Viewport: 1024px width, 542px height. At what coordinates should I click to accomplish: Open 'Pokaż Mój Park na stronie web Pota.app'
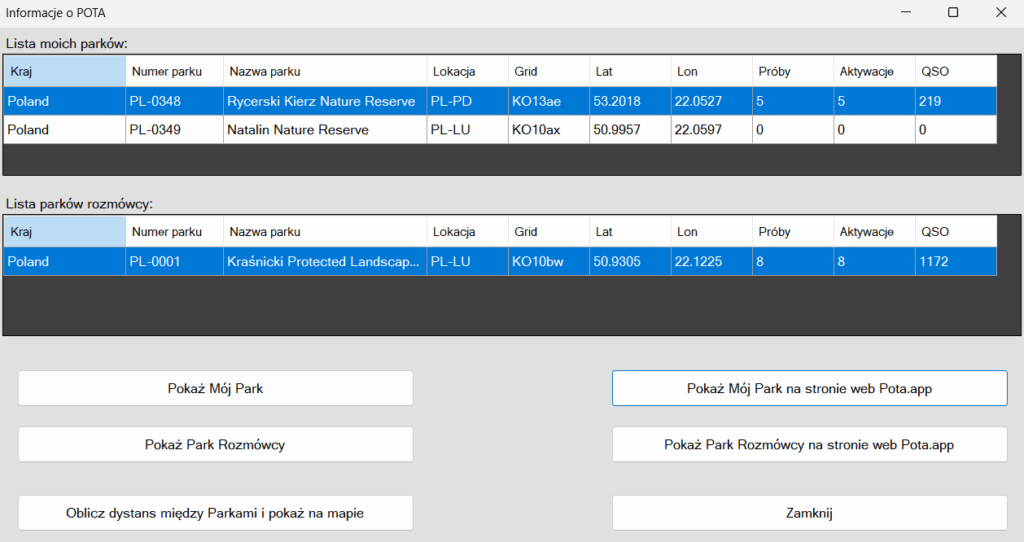point(809,388)
